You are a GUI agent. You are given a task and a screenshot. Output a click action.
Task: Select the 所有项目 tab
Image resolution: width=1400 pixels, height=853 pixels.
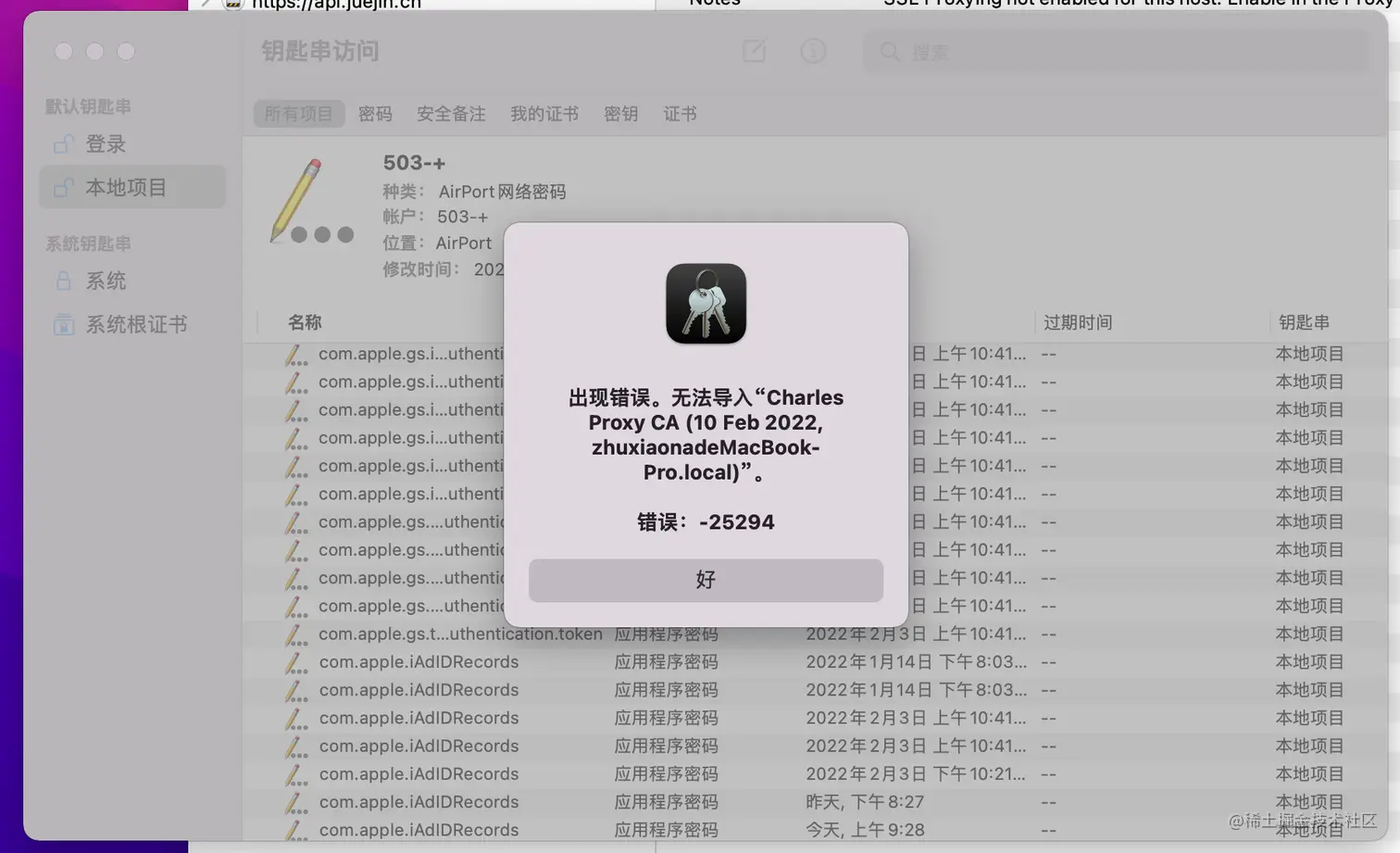coord(298,114)
